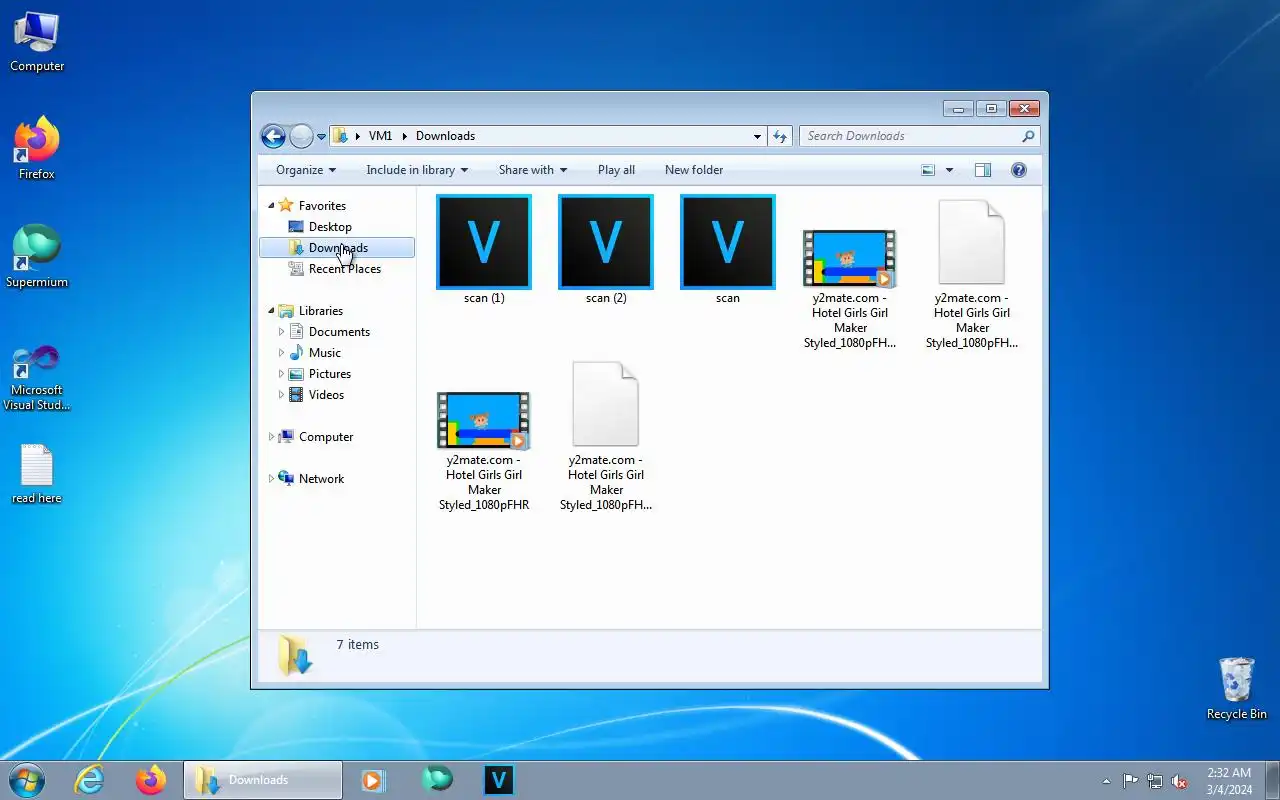Open the view options dropdown arrow

click(949, 170)
